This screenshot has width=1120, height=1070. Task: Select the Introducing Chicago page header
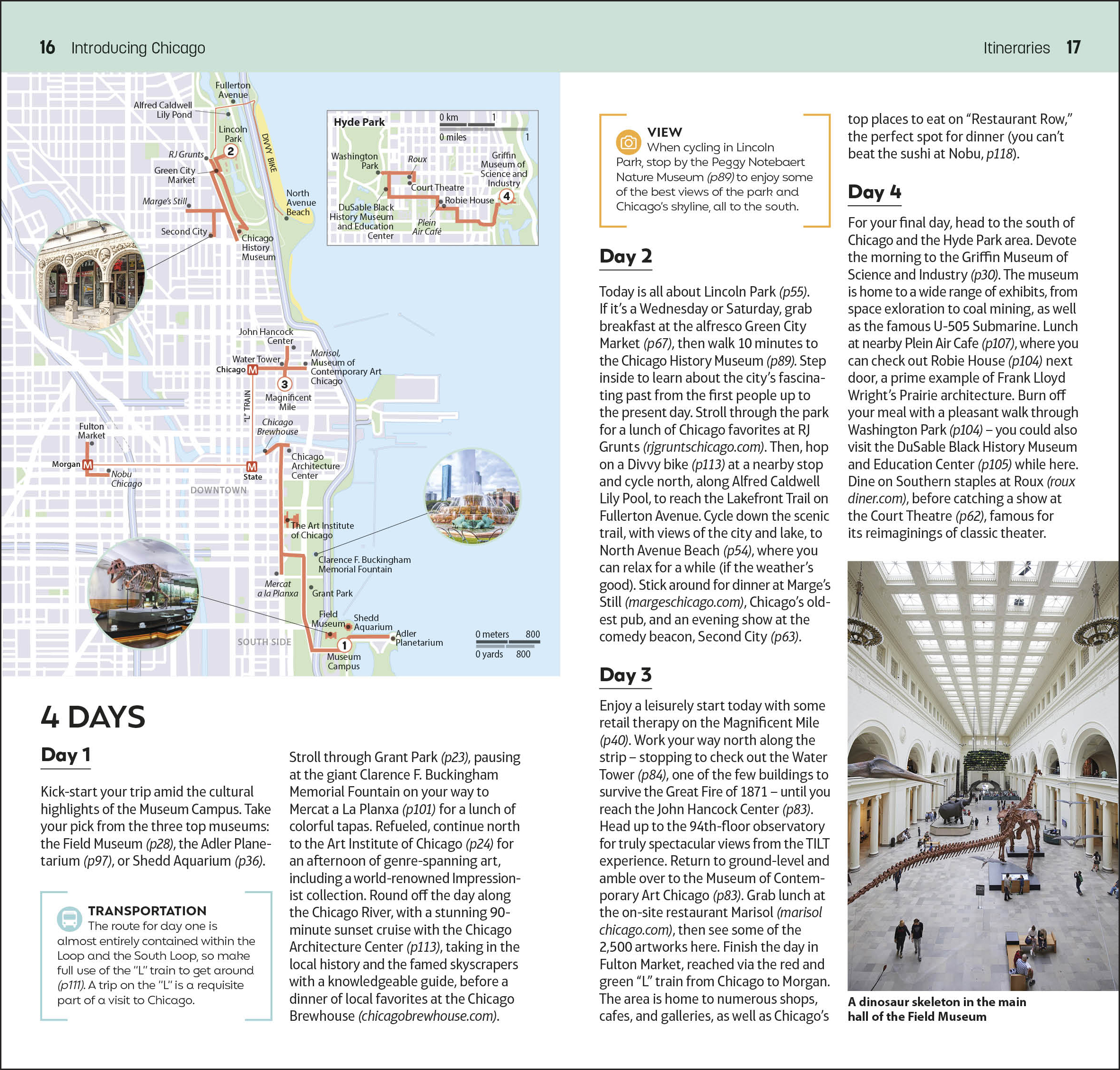click(x=139, y=48)
